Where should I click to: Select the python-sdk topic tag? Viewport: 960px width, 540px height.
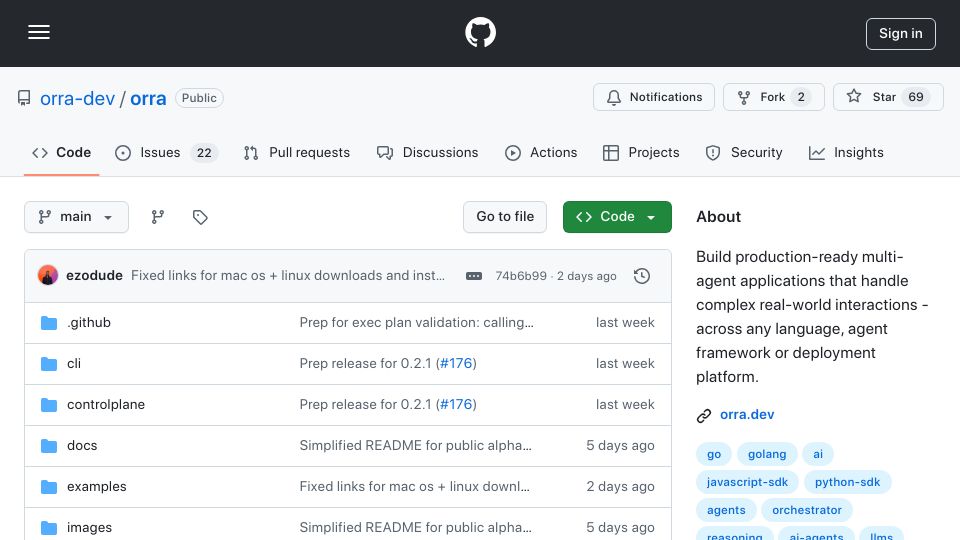coord(847,482)
